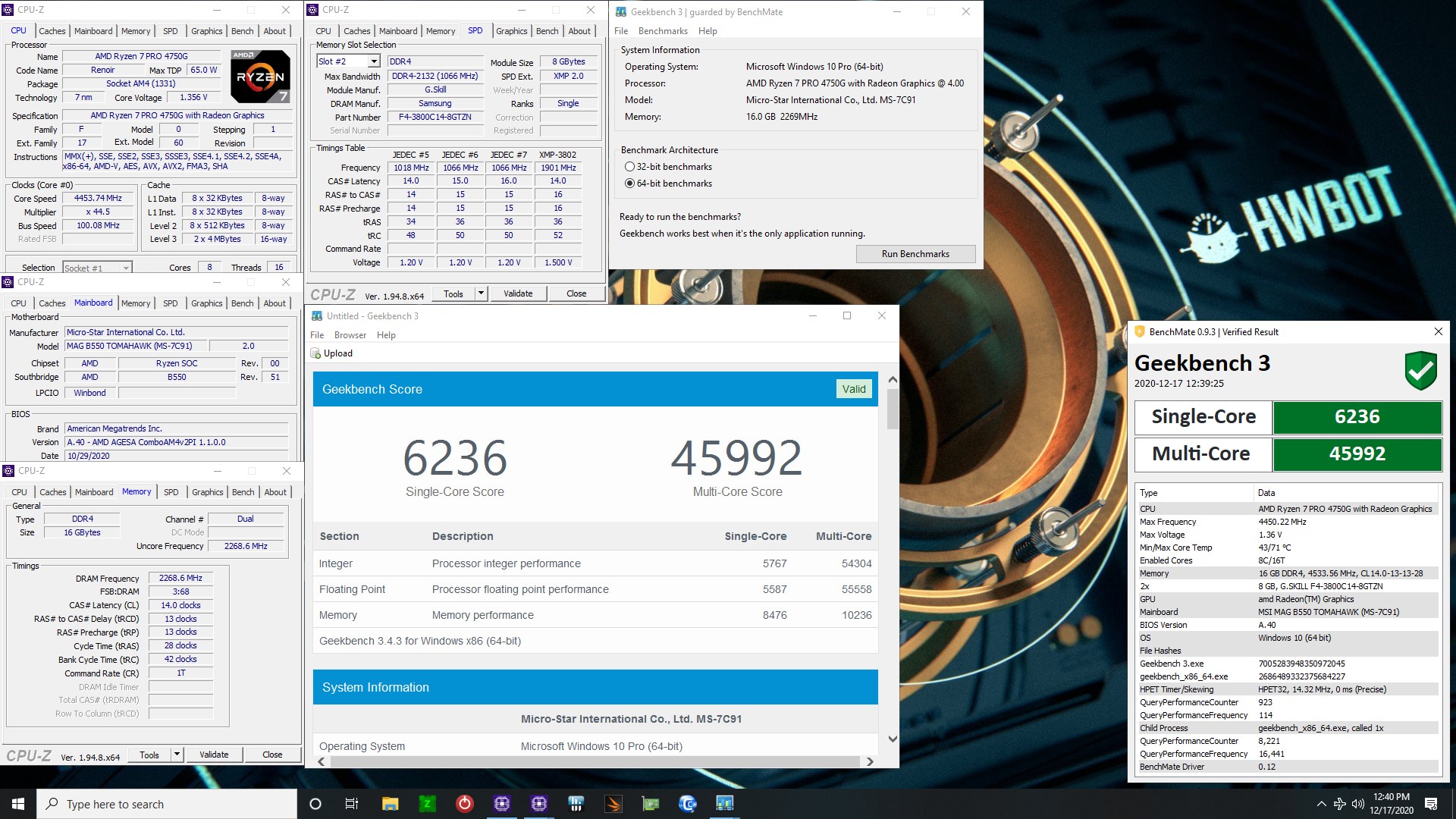Click the Untitled Geekbench window title icon
The width and height of the screenshot is (1456, 819).
pyautogui.click(x=315, y=316)
